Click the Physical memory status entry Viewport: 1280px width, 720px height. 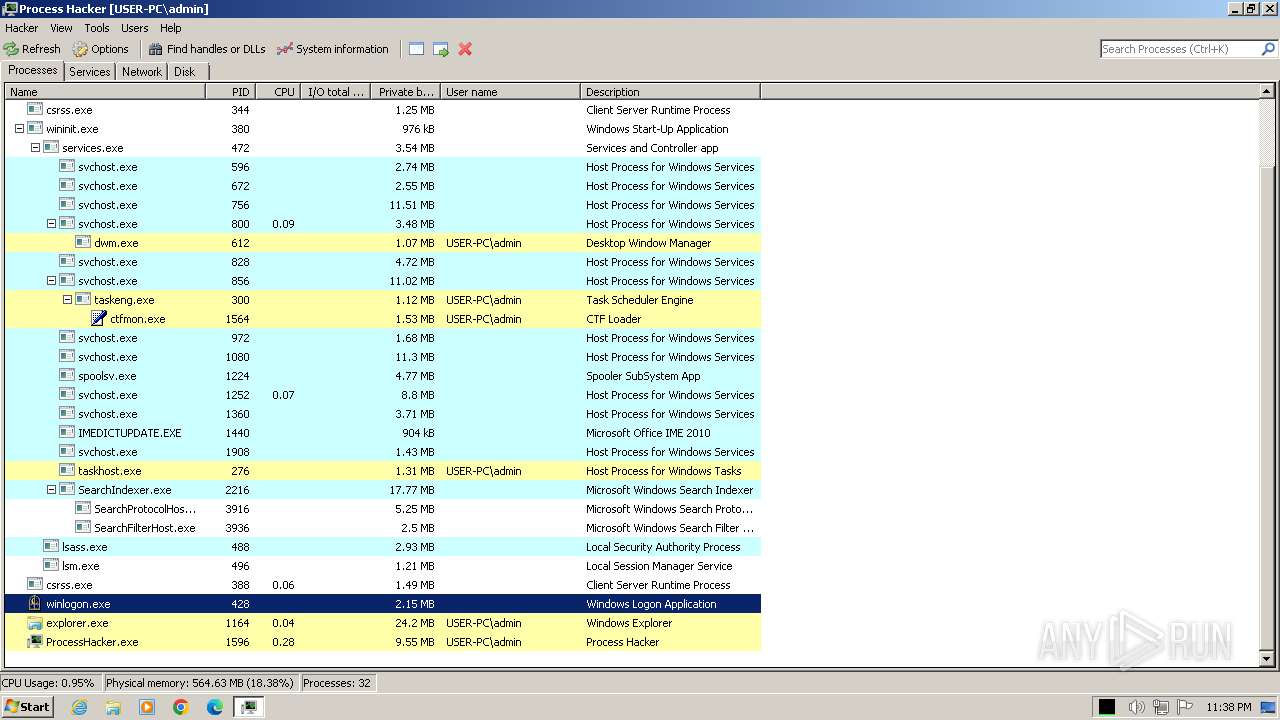coord(200,683)
